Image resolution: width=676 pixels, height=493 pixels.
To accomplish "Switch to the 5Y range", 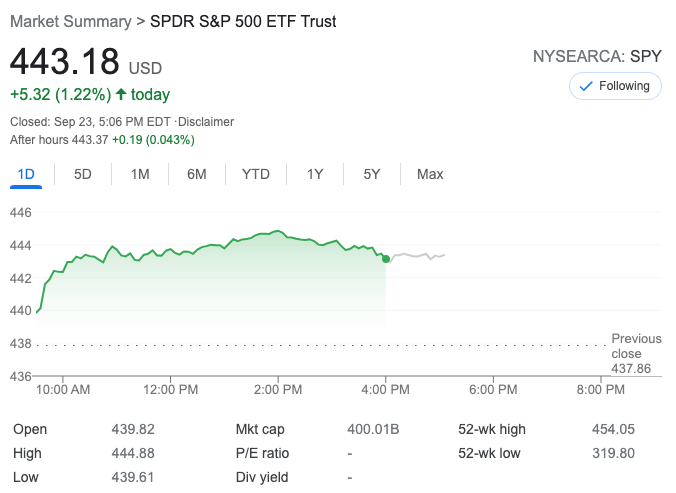I will pos(372,174).
